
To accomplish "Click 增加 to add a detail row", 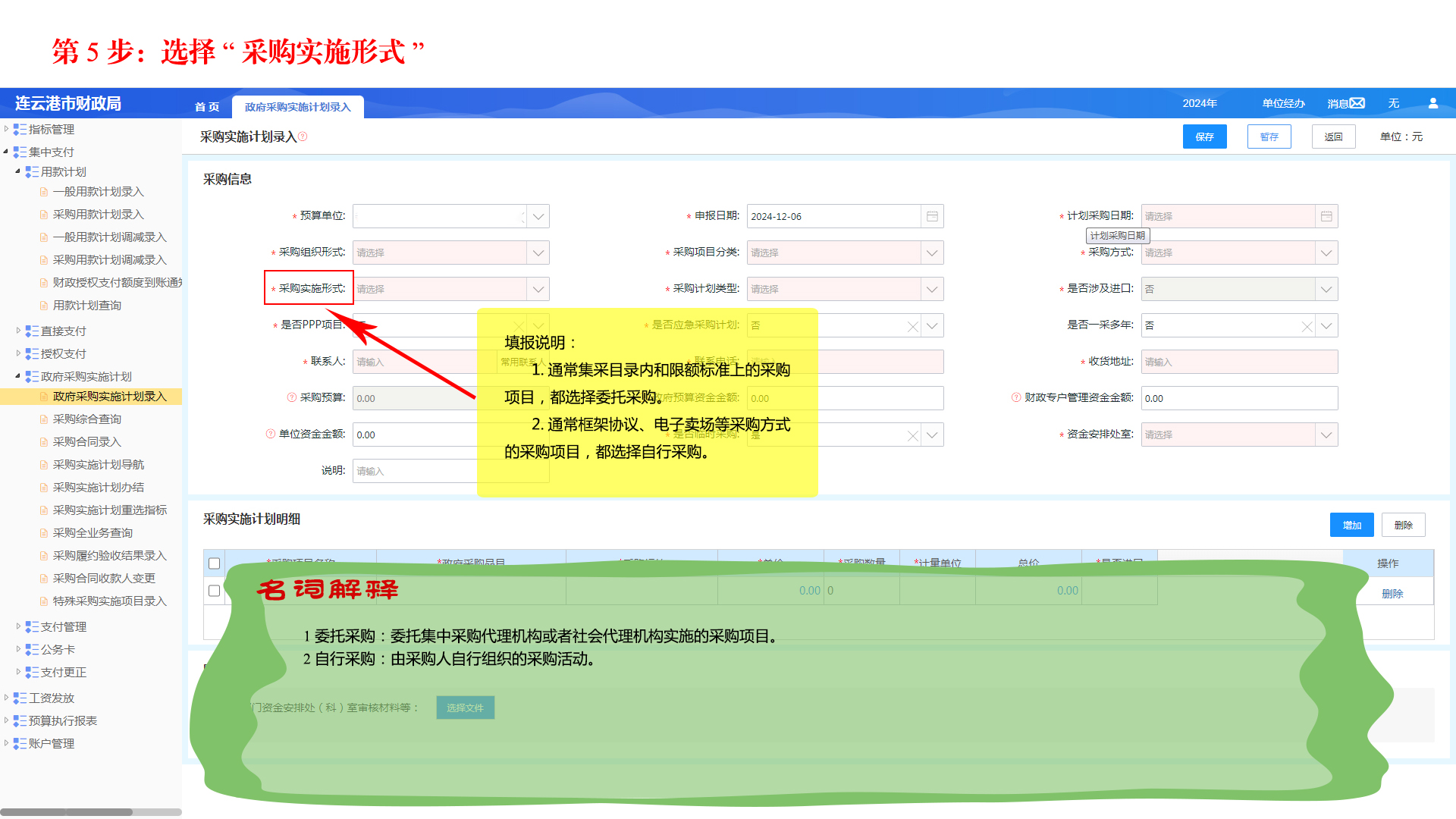I will point(1351,525).
